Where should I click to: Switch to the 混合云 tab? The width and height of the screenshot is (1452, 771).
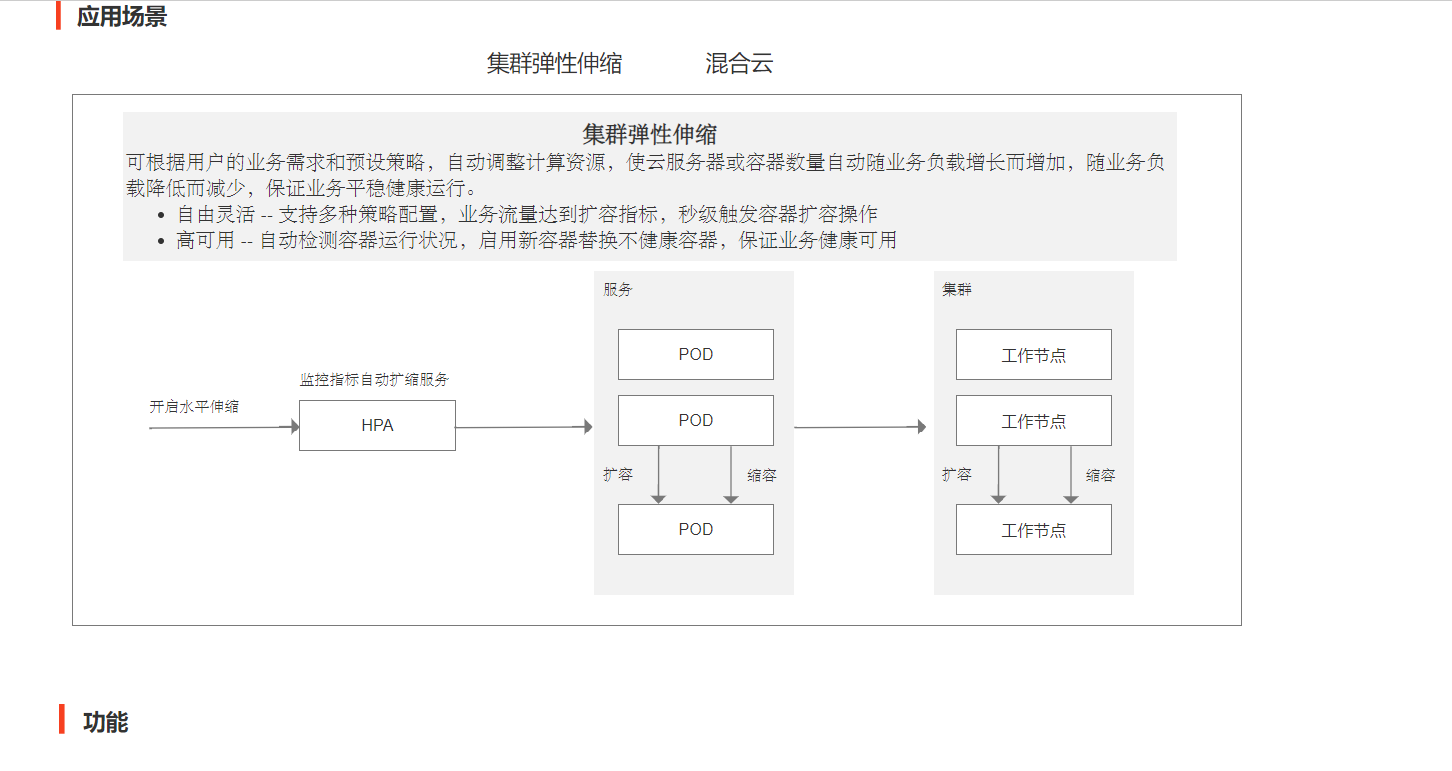coord(739,64)
